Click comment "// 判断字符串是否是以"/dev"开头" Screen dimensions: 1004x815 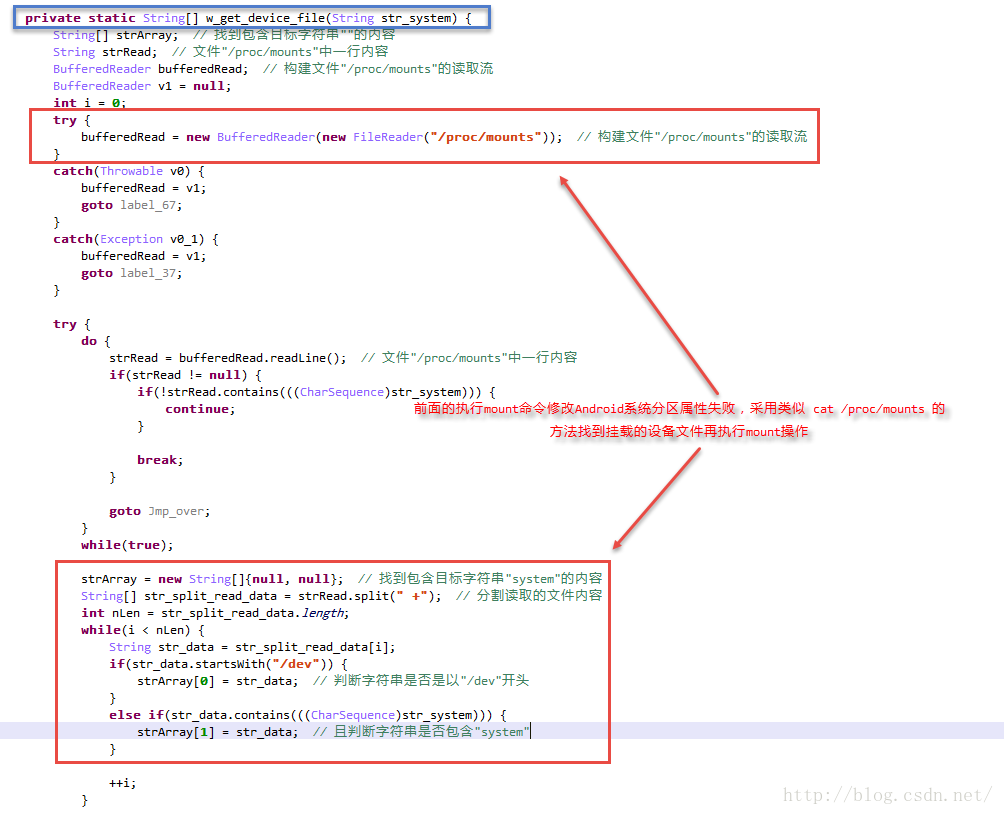tap(421, 681)
